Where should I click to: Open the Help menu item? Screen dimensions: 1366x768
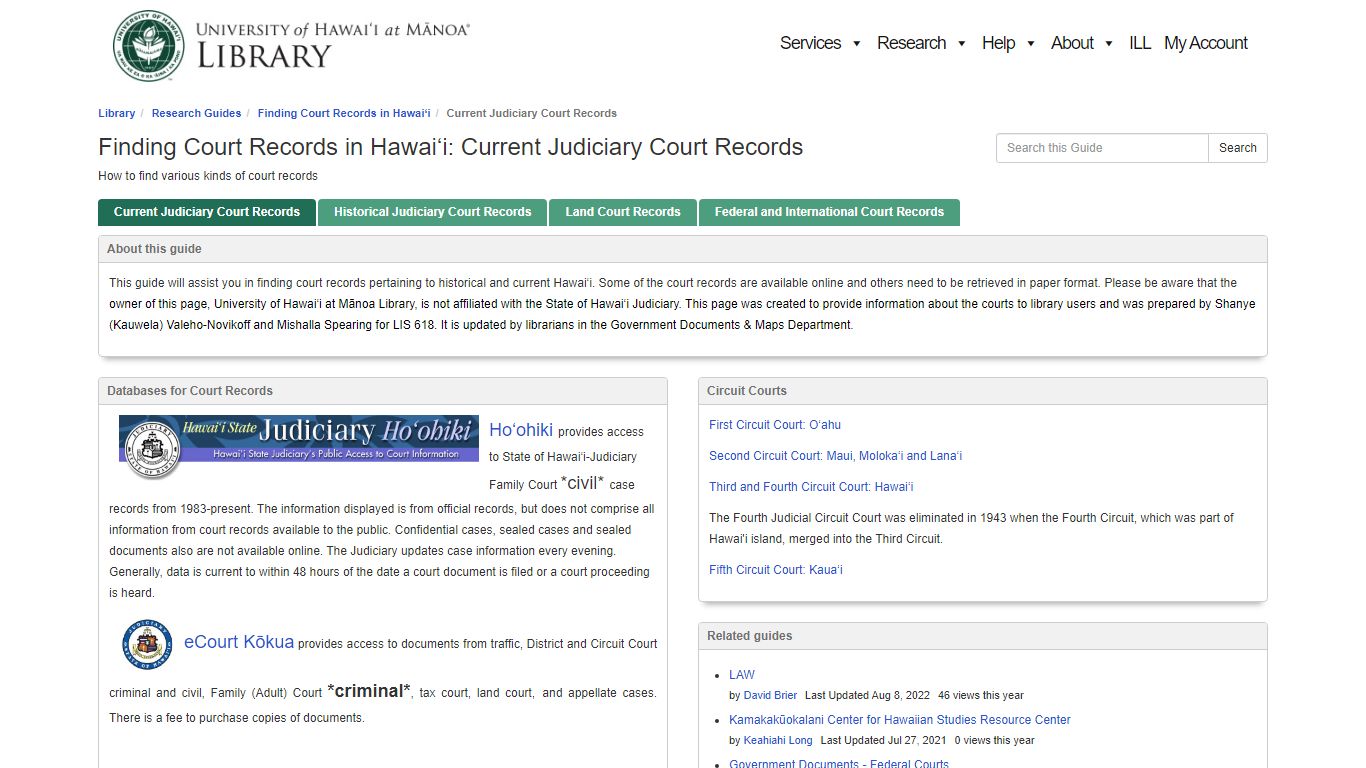tap(998, 43)
